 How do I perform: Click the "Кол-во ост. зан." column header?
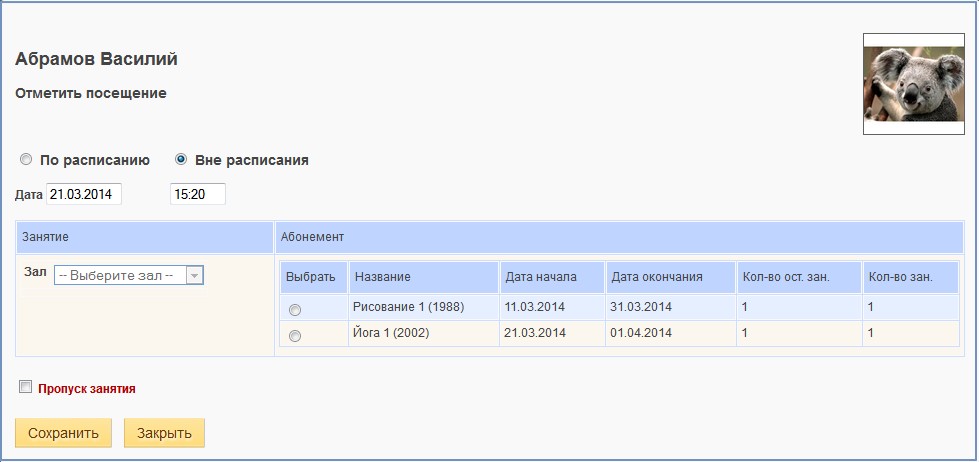click(799, 277)
